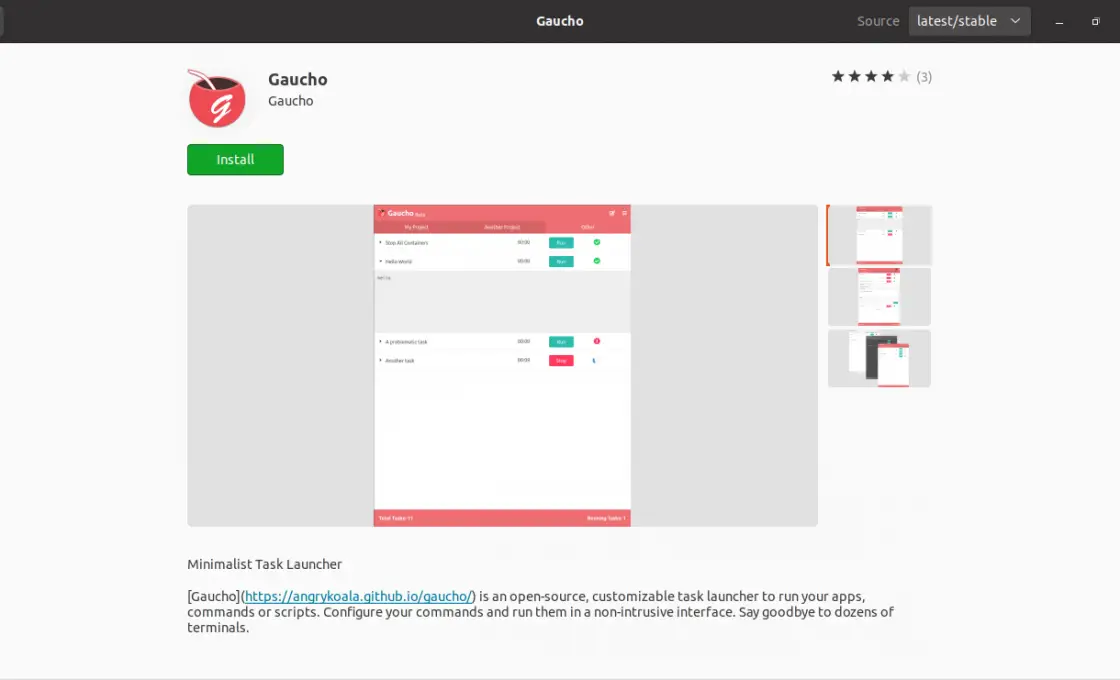The height and width of the screenshot is (680, 1120).
Task: Click the (3) review count
Action: coord(924,77)
